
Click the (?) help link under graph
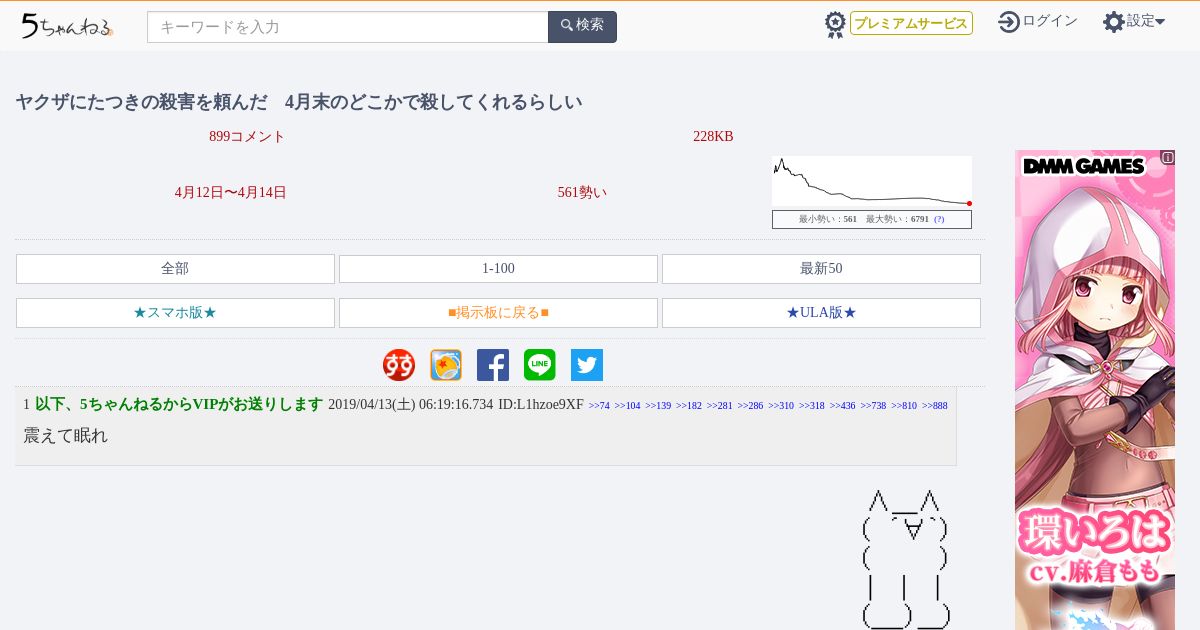pos(939,219)
